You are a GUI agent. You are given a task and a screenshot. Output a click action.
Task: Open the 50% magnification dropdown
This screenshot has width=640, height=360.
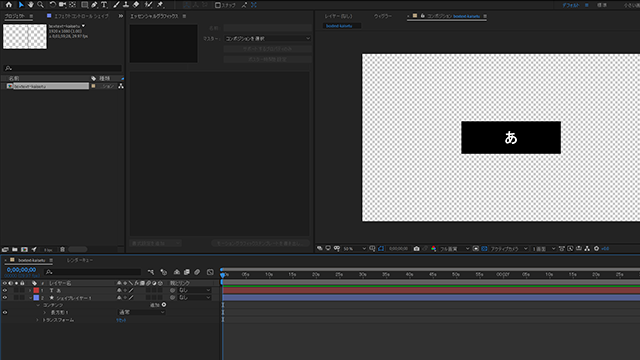pos(354,249)
